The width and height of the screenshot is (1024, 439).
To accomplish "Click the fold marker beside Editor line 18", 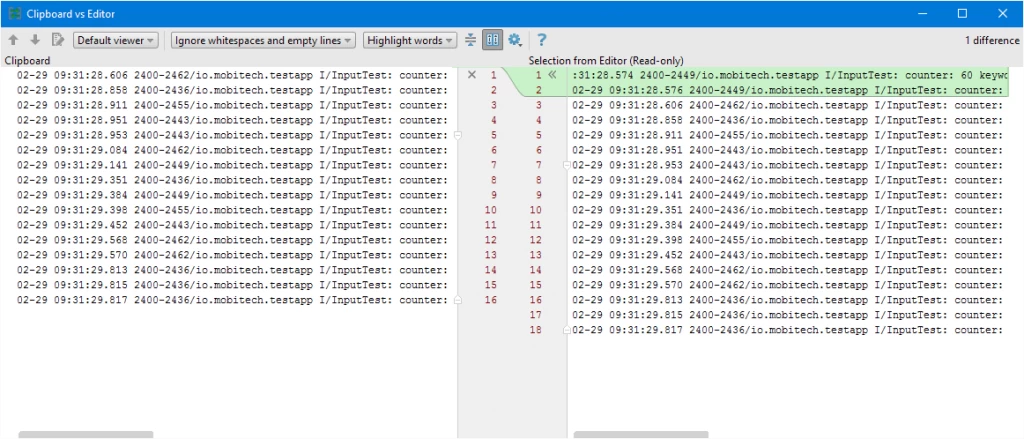I will click(567, 330).
